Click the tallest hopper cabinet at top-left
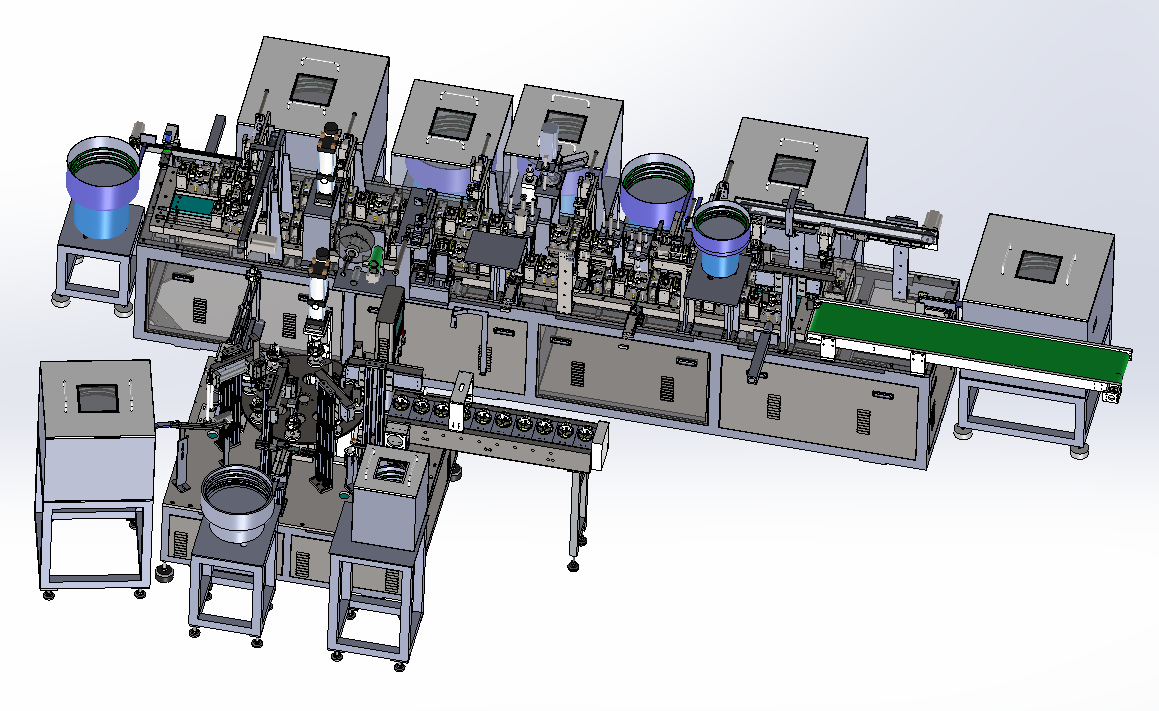This screenshot has width=1159, height=711. (313, 106)
